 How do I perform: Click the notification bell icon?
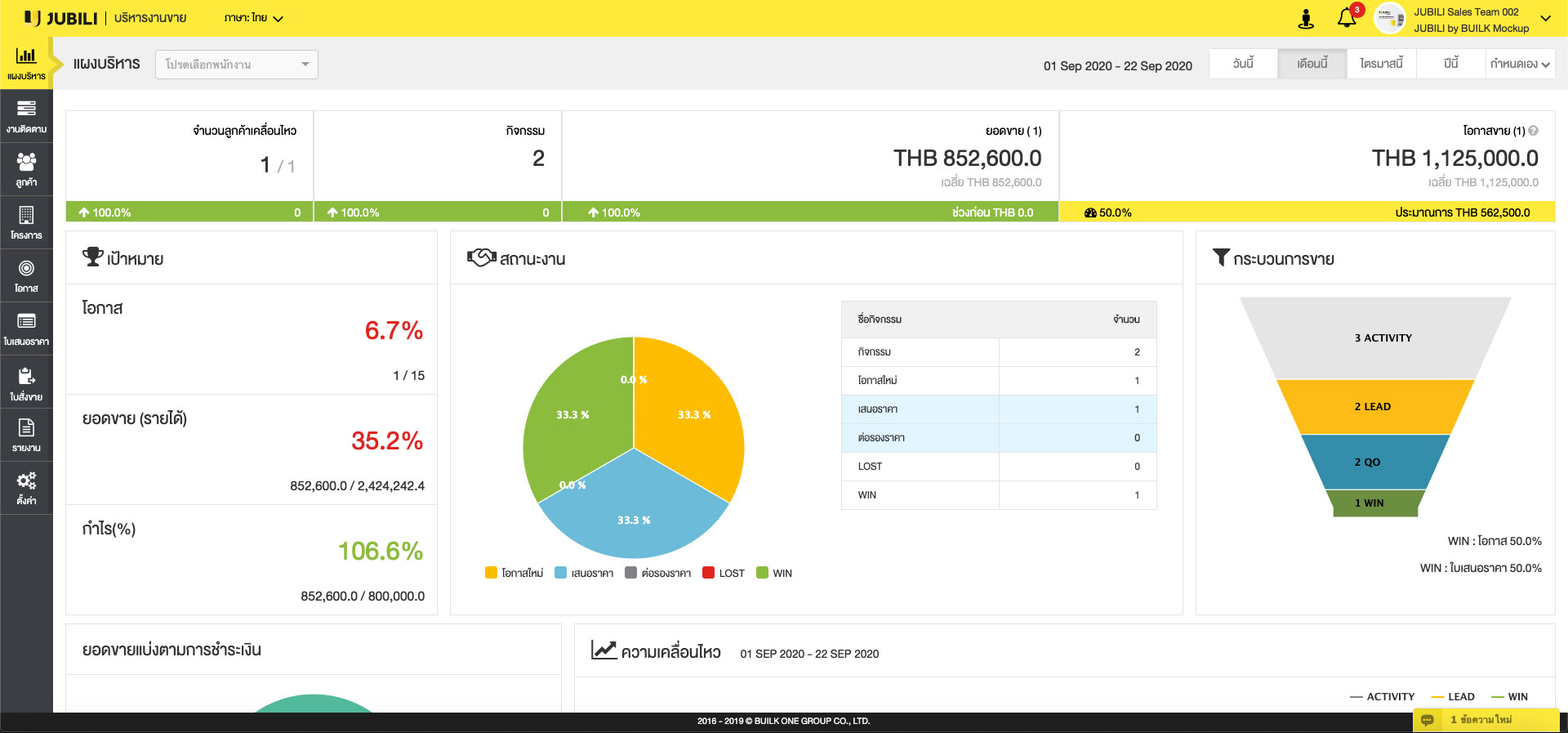pos(1347,18)
